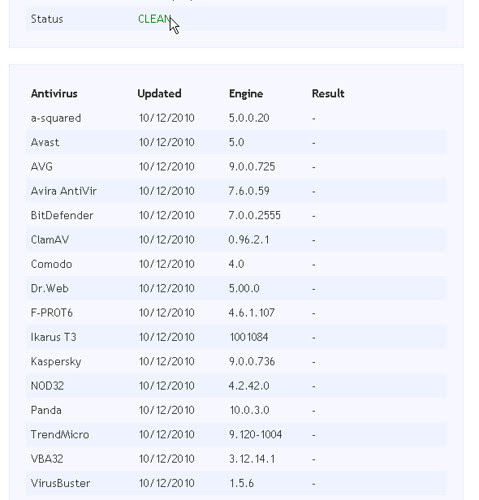This screenshot has height=500, width=479.
Task: Select the a-squared antivirus row
Action: (236, 118)
